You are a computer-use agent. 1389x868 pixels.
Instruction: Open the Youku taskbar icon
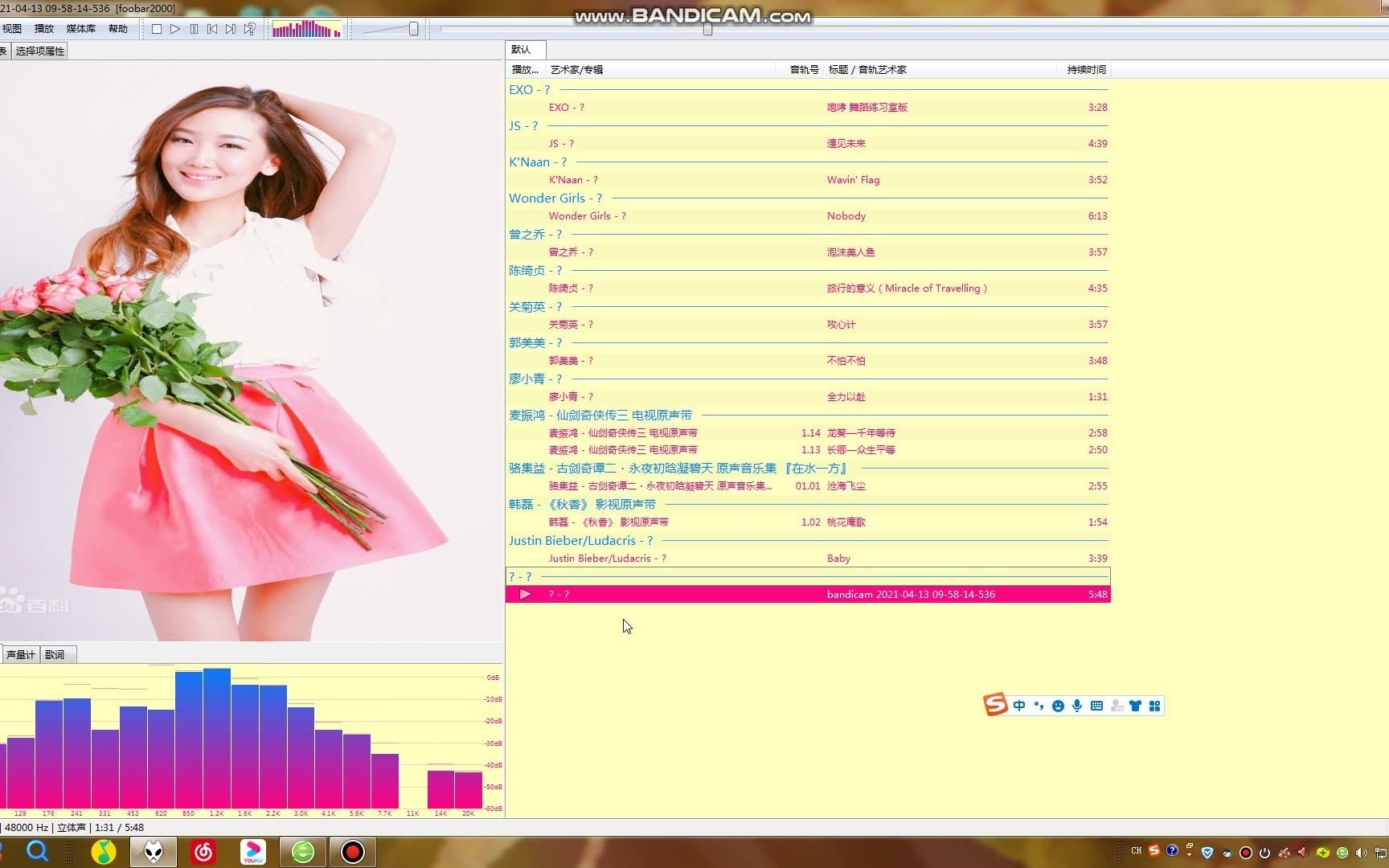click(253, 851)
